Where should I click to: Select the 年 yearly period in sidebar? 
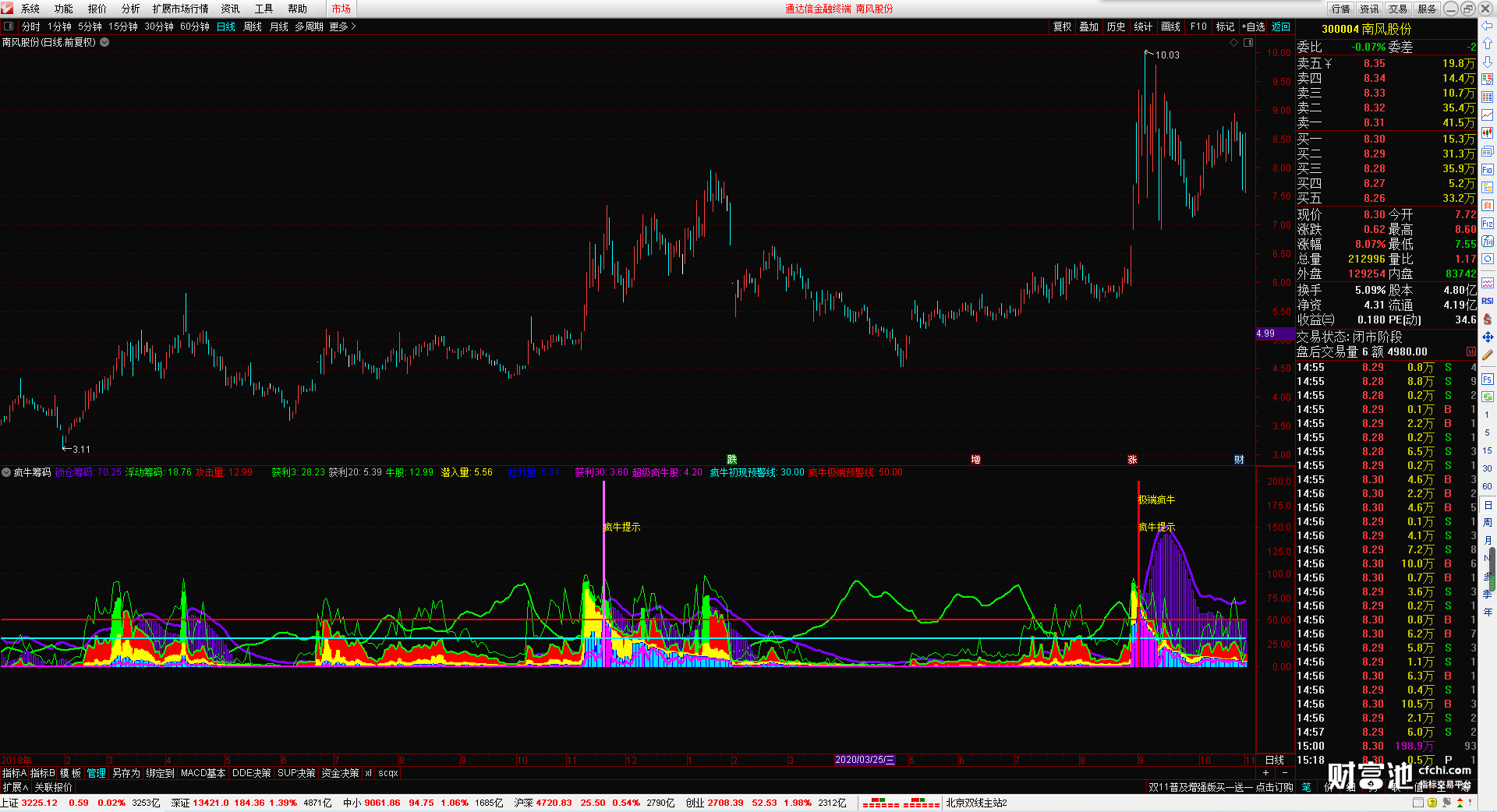pos(1488,612)
